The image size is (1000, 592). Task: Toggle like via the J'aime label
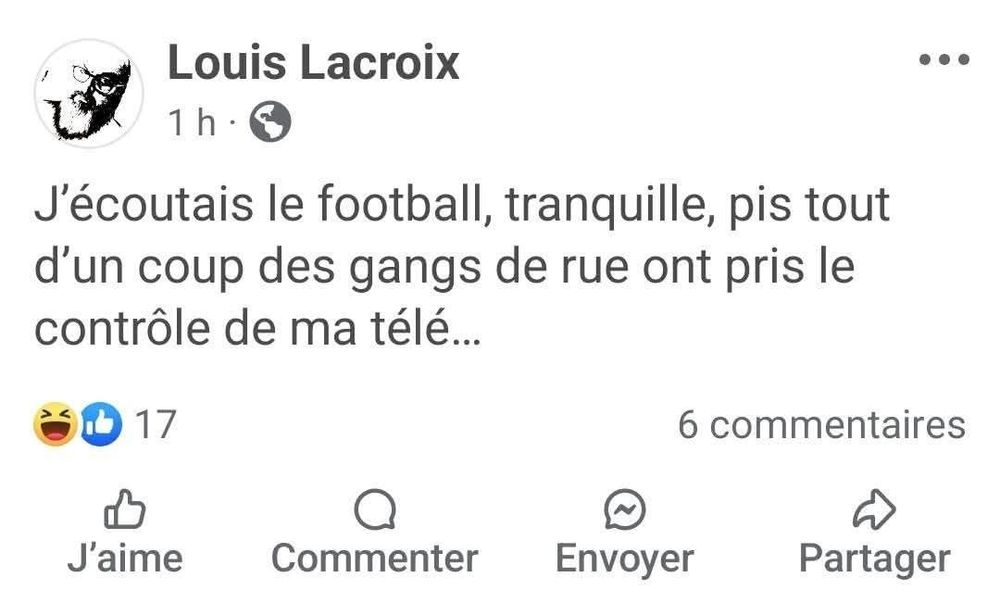(125, 558)
